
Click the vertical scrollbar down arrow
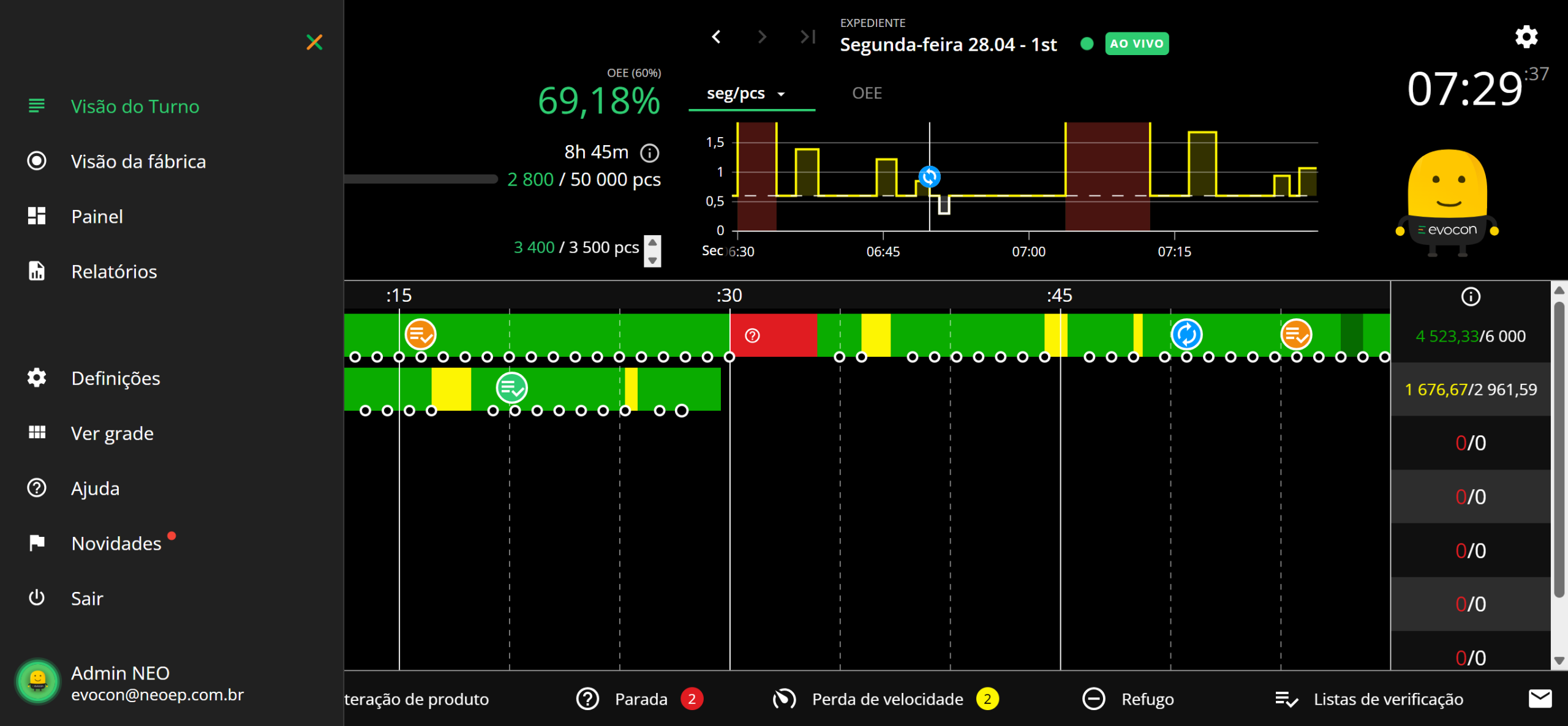[1559, 661]
